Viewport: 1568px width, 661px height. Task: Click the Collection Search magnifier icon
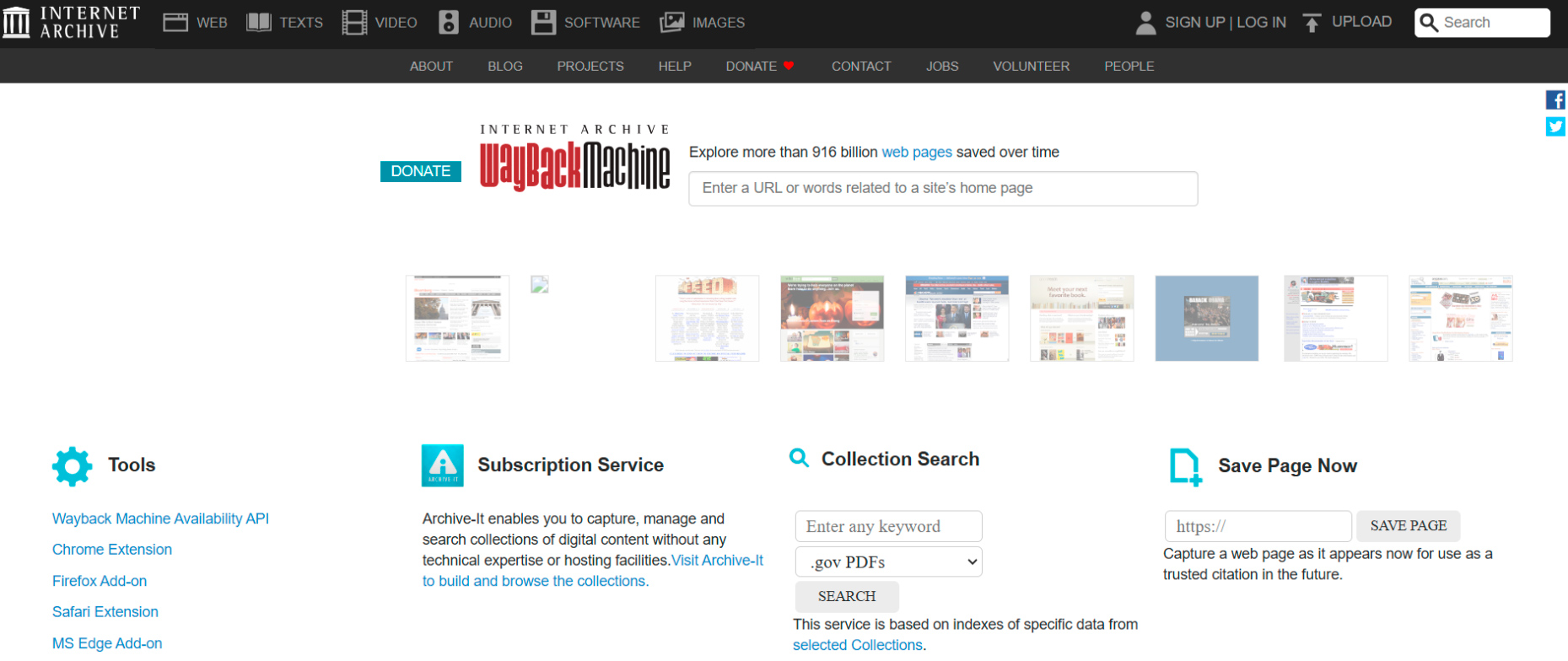(x=799, y=458)
